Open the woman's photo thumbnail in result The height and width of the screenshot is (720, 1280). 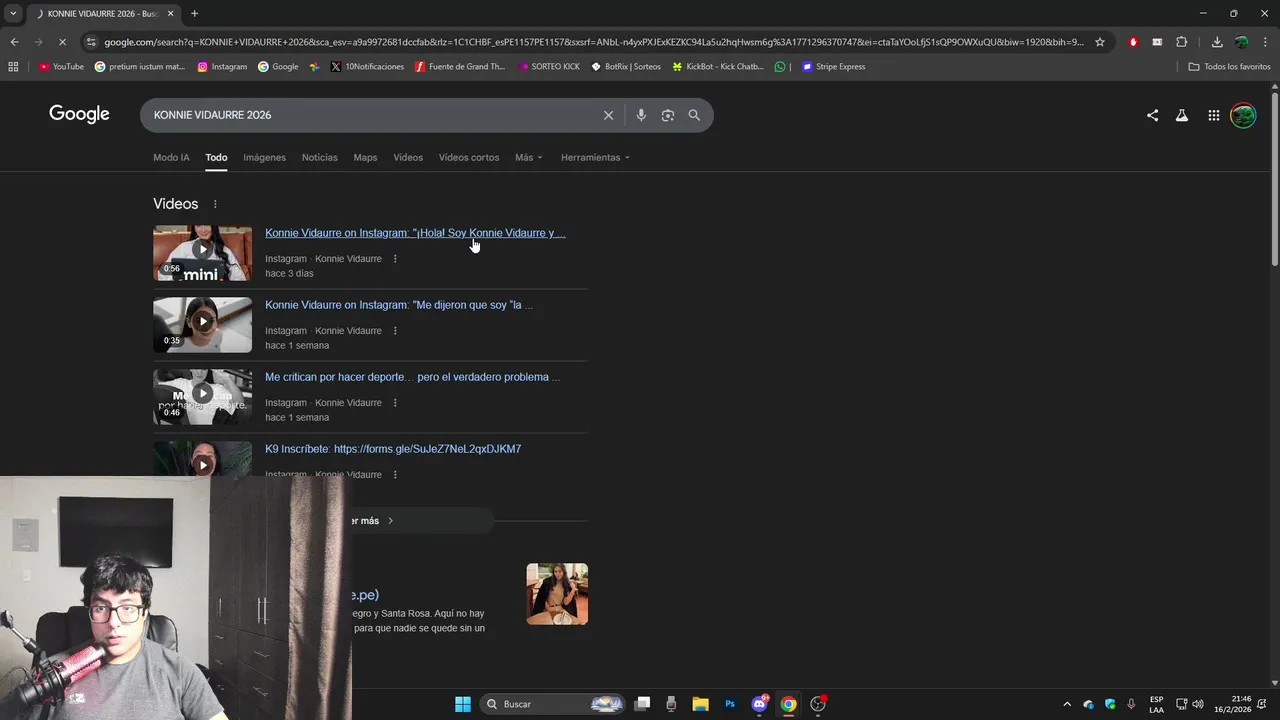coord(557,594)
